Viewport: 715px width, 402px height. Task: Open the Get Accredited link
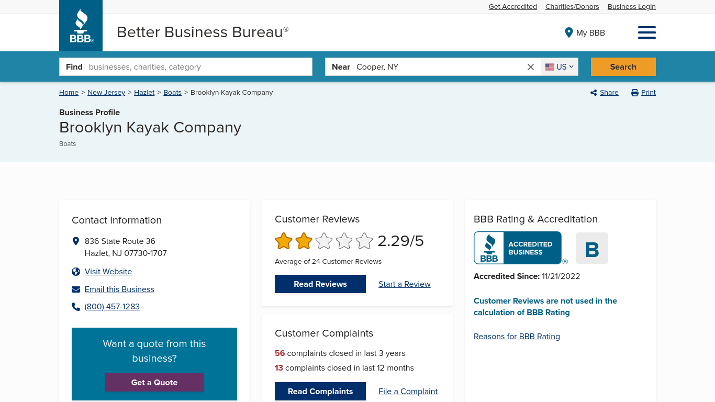click(x=513, y=6)
